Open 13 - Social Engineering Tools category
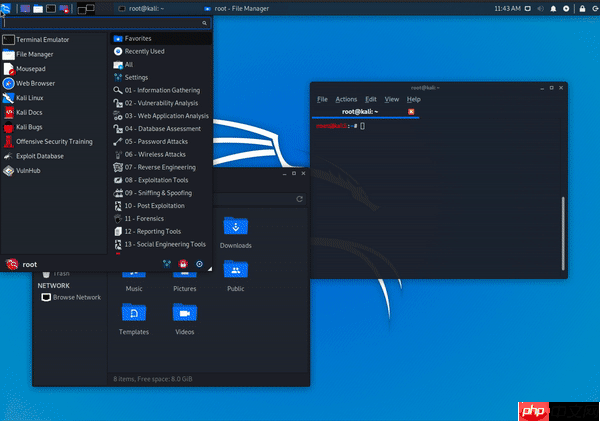Screen dimensions: 600x421 point(161,244)
